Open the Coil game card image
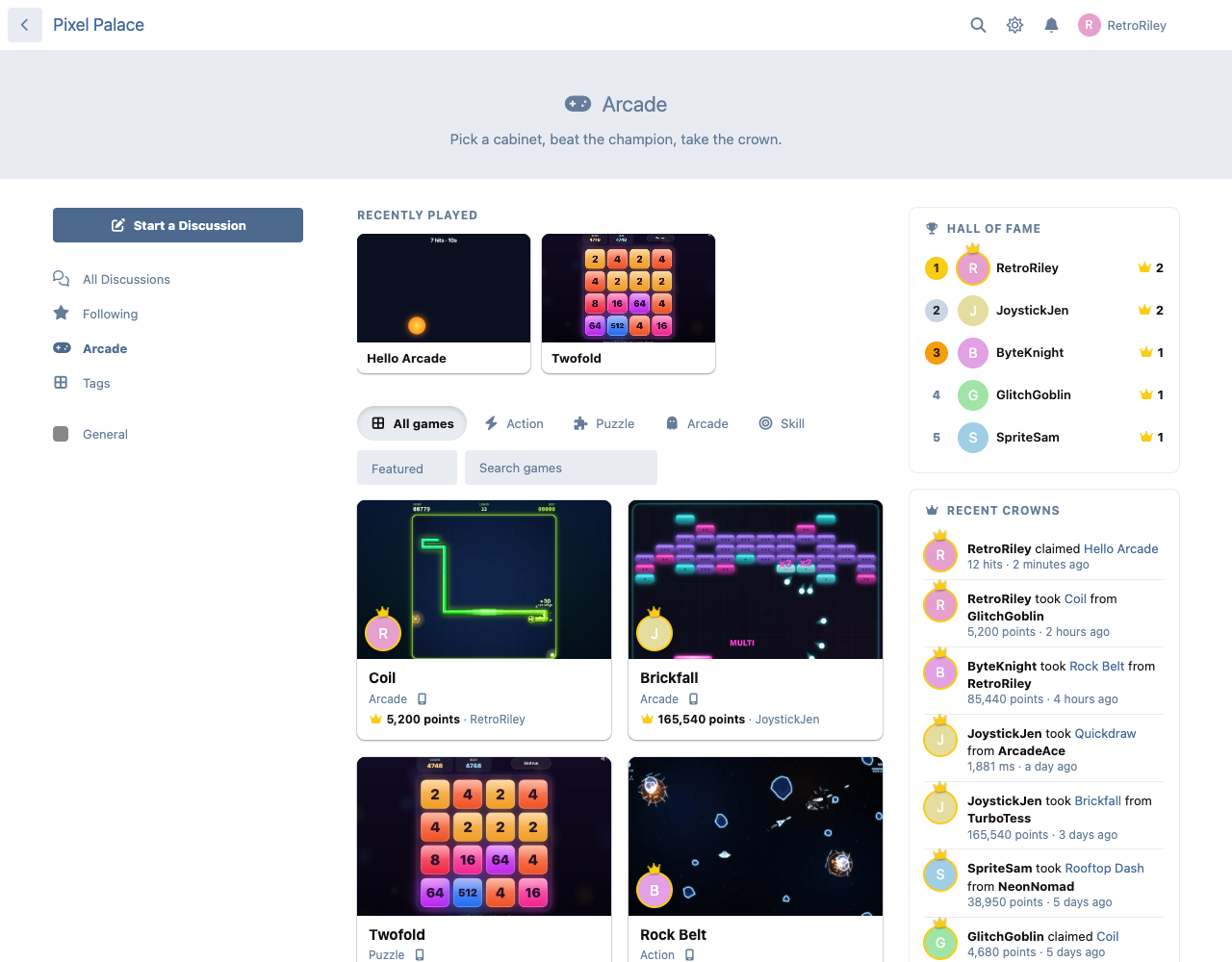The height and width of the screenshot is (962, 1232). 484,579
